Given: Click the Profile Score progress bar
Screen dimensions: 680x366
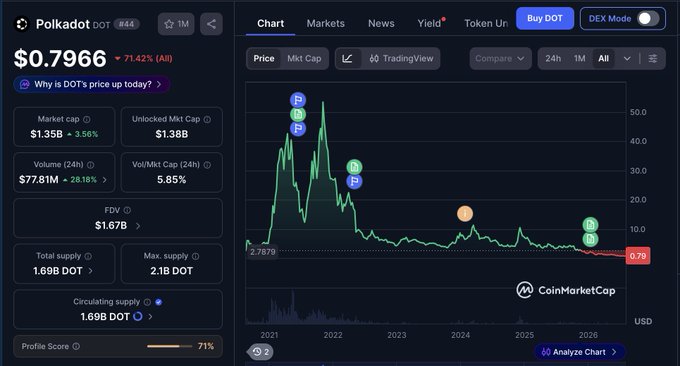Looking at the screenshot, I should tap(169, 346).
